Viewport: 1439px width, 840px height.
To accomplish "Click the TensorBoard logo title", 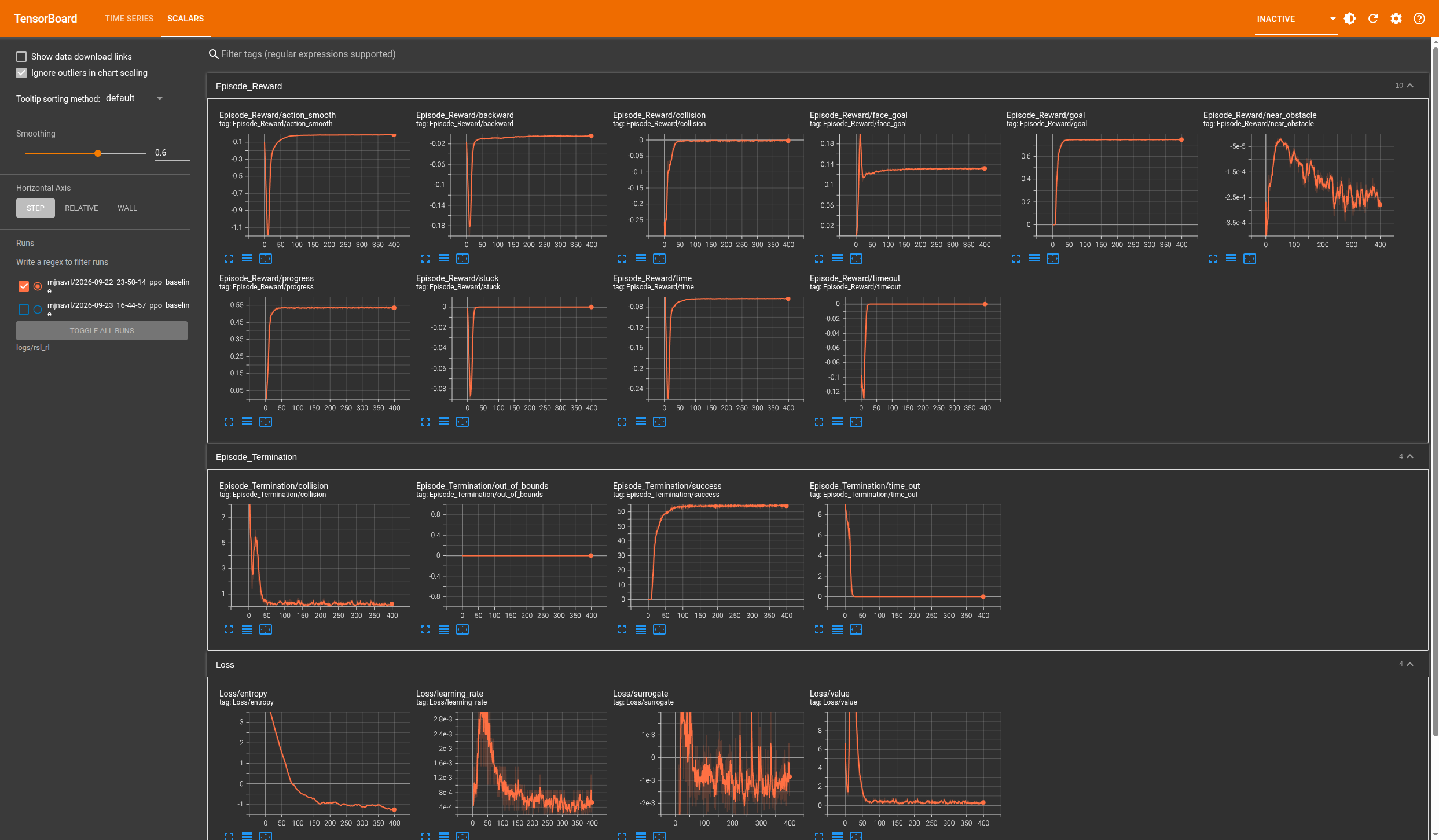I will coord(46,19).
